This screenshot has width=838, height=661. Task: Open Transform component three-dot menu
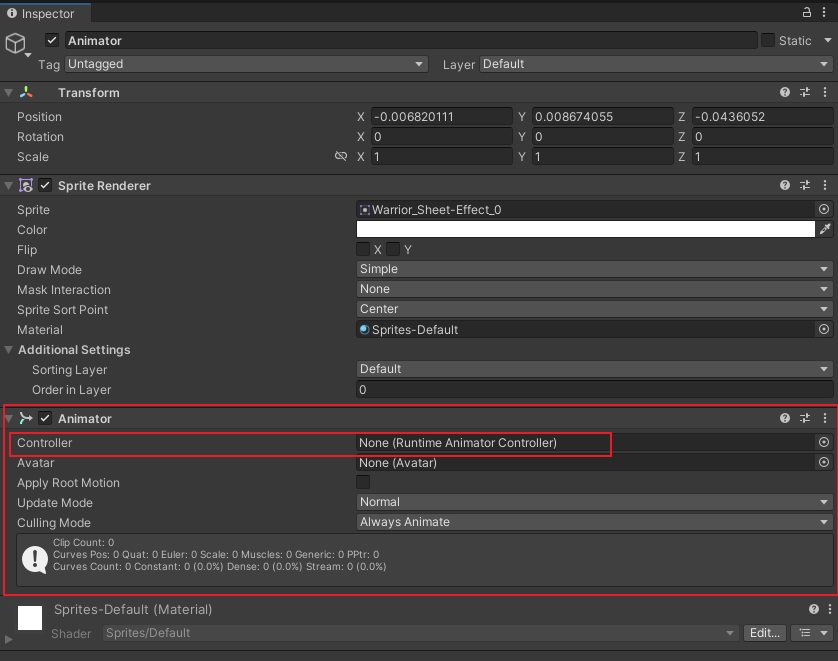pyautogui.click(x=825, y=92)
